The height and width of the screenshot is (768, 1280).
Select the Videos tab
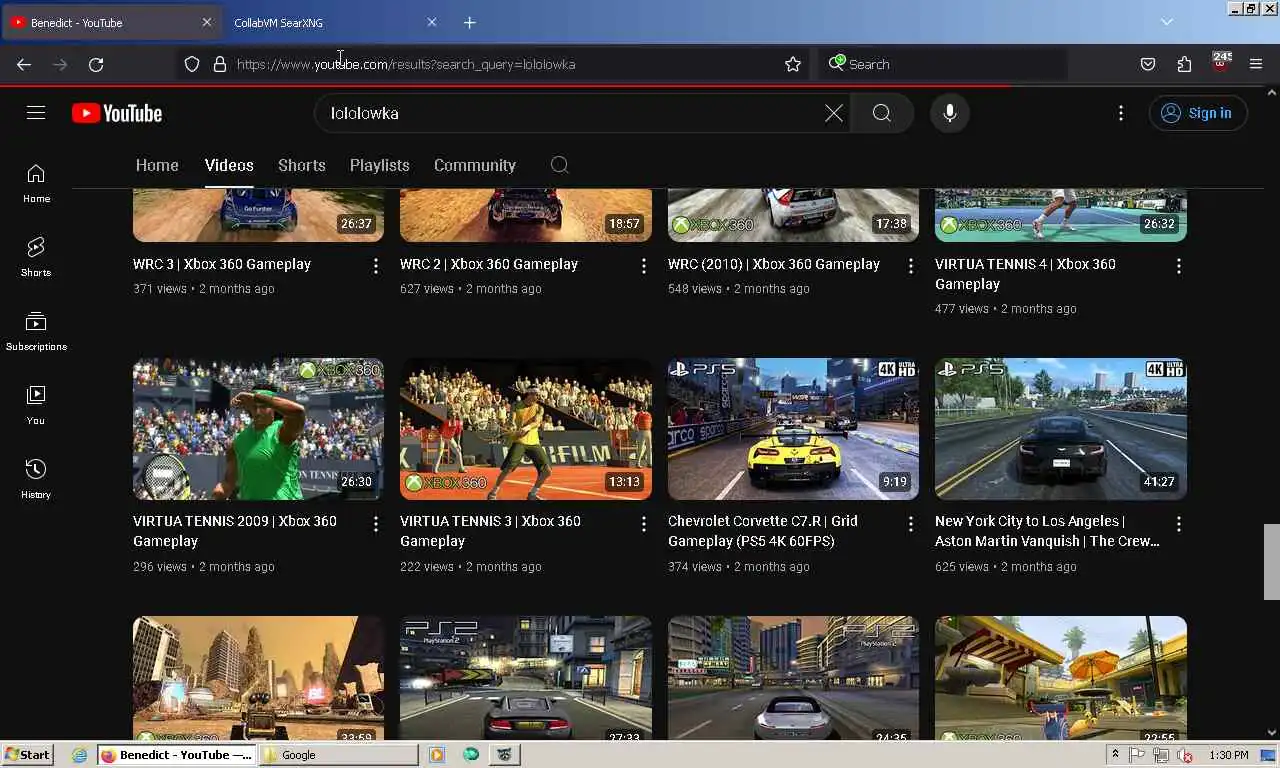point(229,165)
